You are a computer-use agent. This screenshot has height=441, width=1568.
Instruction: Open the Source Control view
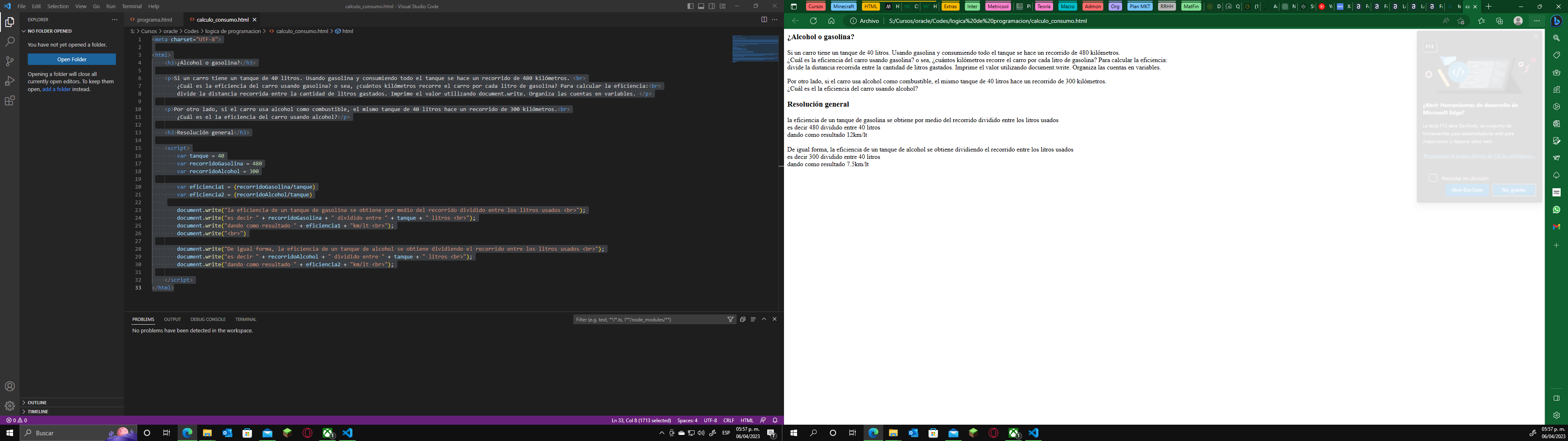tap(10, 62)
